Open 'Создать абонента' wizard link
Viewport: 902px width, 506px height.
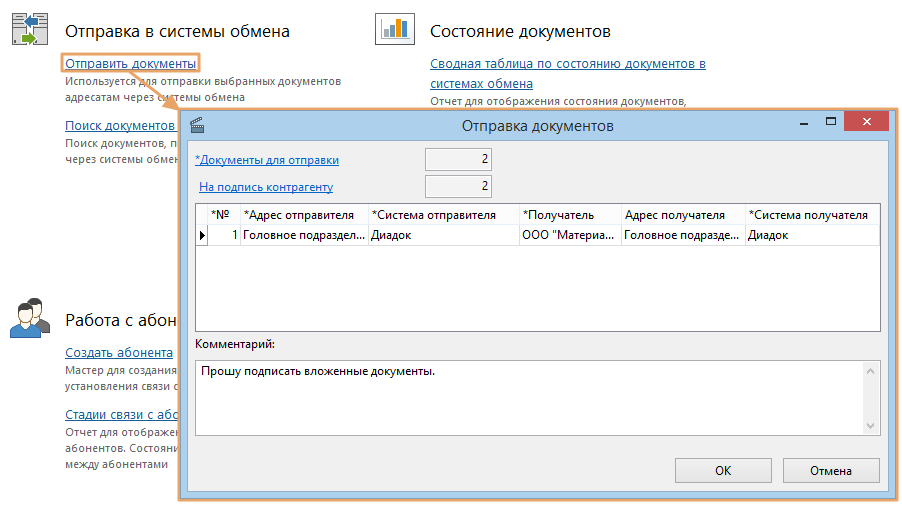[x=119, y=352]
